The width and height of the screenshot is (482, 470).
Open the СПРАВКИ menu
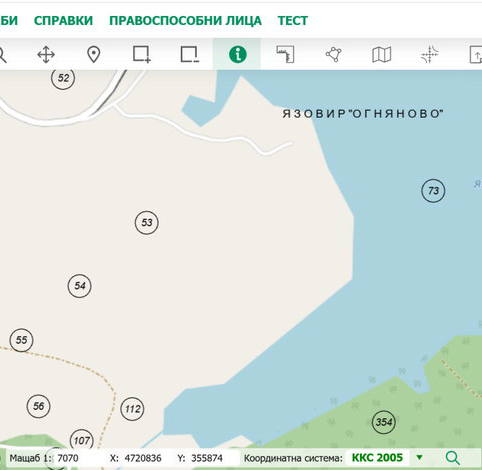[63, 21]
